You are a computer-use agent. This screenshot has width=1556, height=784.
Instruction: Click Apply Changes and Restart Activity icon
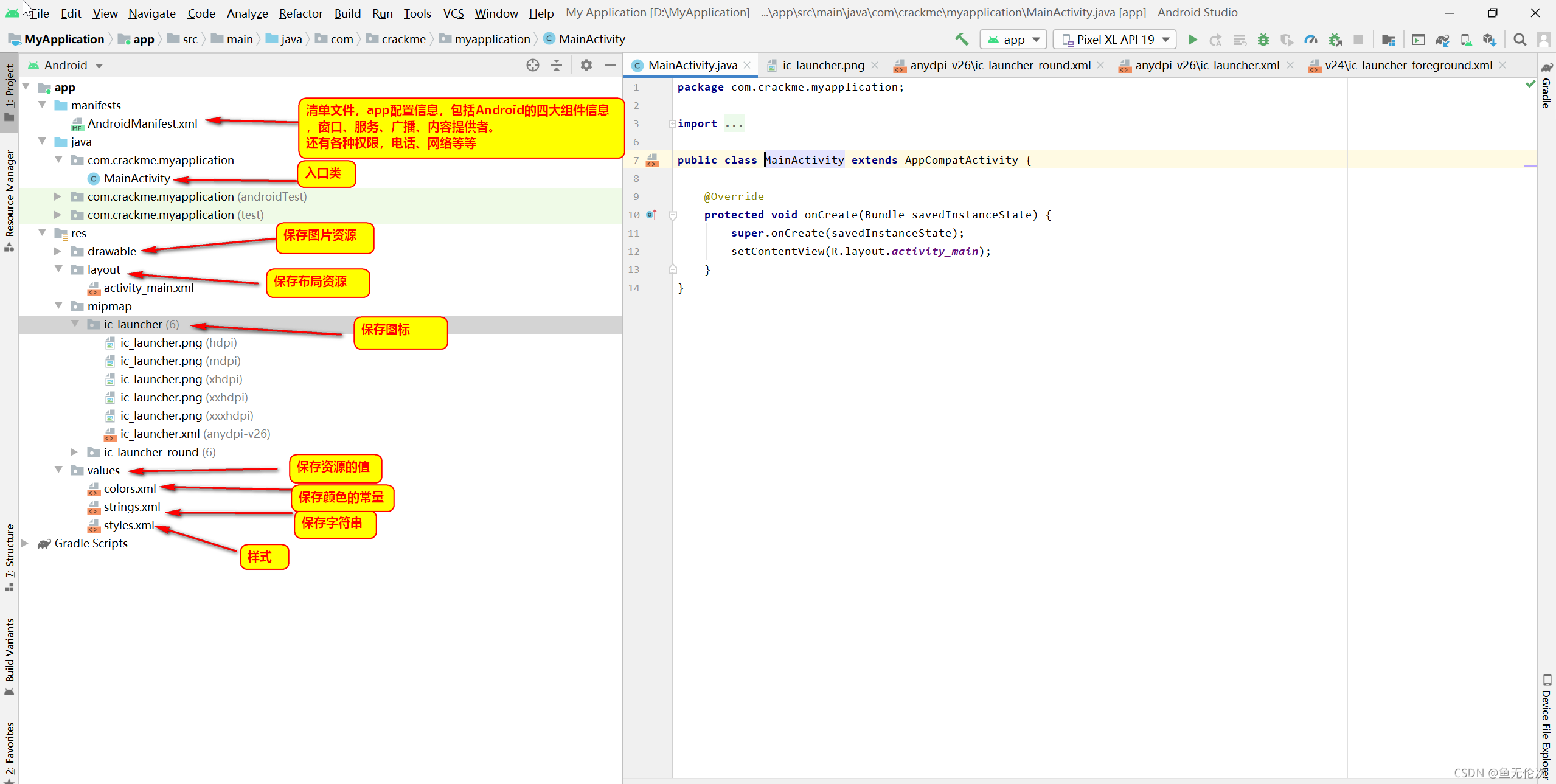(1215, 40)
